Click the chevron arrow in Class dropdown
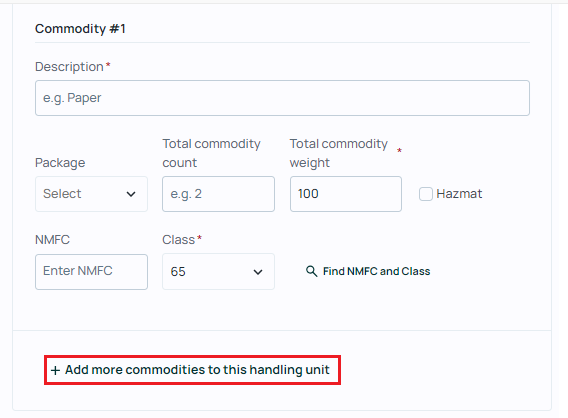Viewport: 568px width, 418px height. pos(258,272)
